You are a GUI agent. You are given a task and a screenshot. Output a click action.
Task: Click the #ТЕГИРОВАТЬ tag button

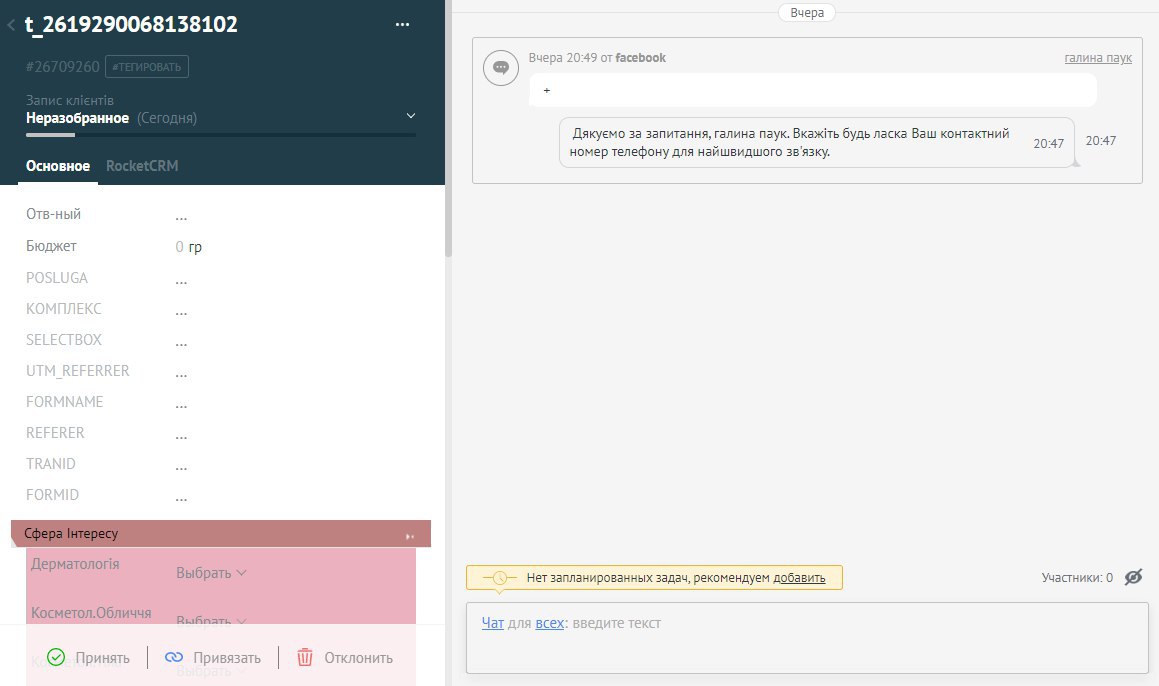(146, 67)
